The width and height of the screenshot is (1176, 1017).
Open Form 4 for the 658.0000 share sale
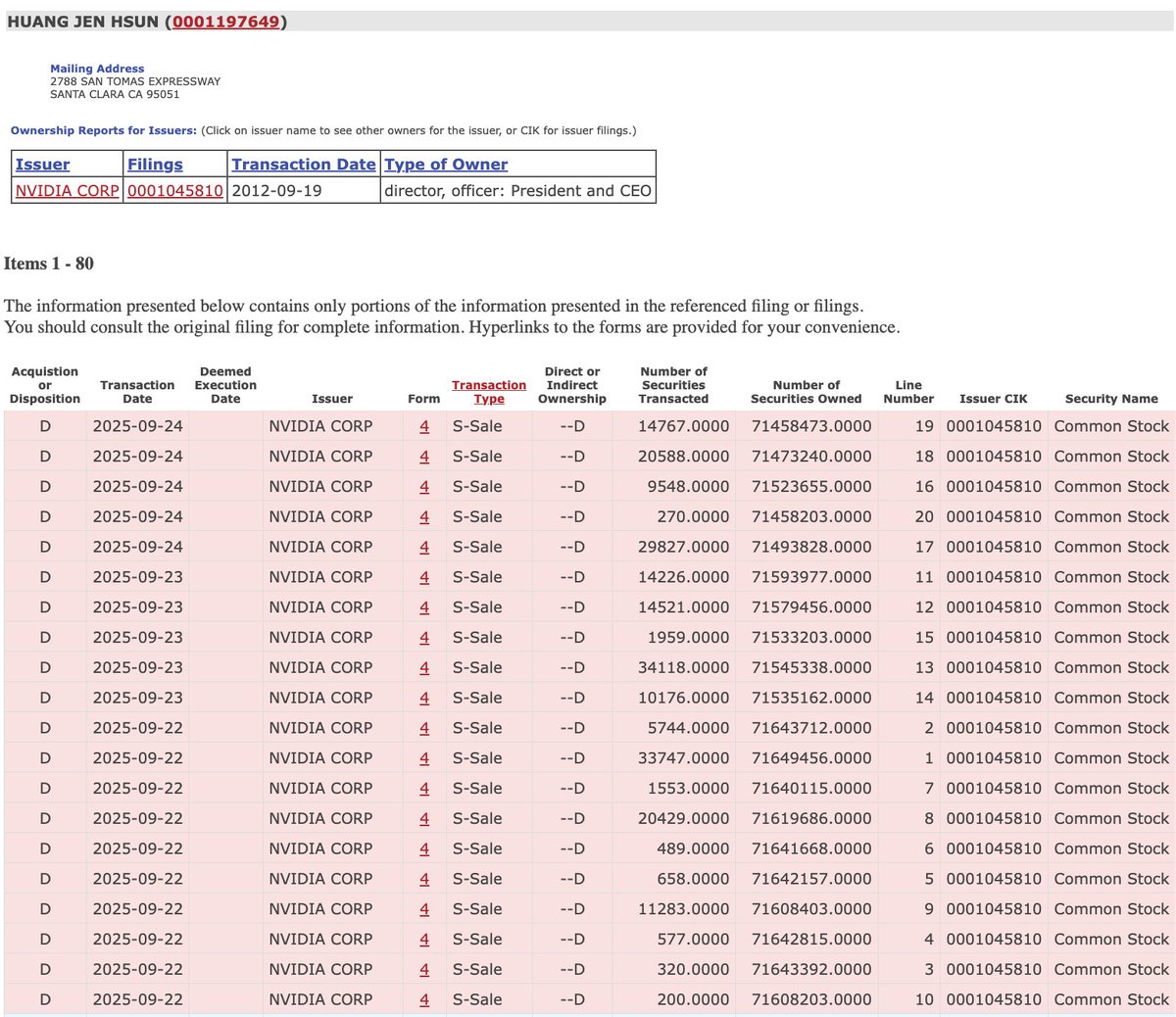(424, 879)
